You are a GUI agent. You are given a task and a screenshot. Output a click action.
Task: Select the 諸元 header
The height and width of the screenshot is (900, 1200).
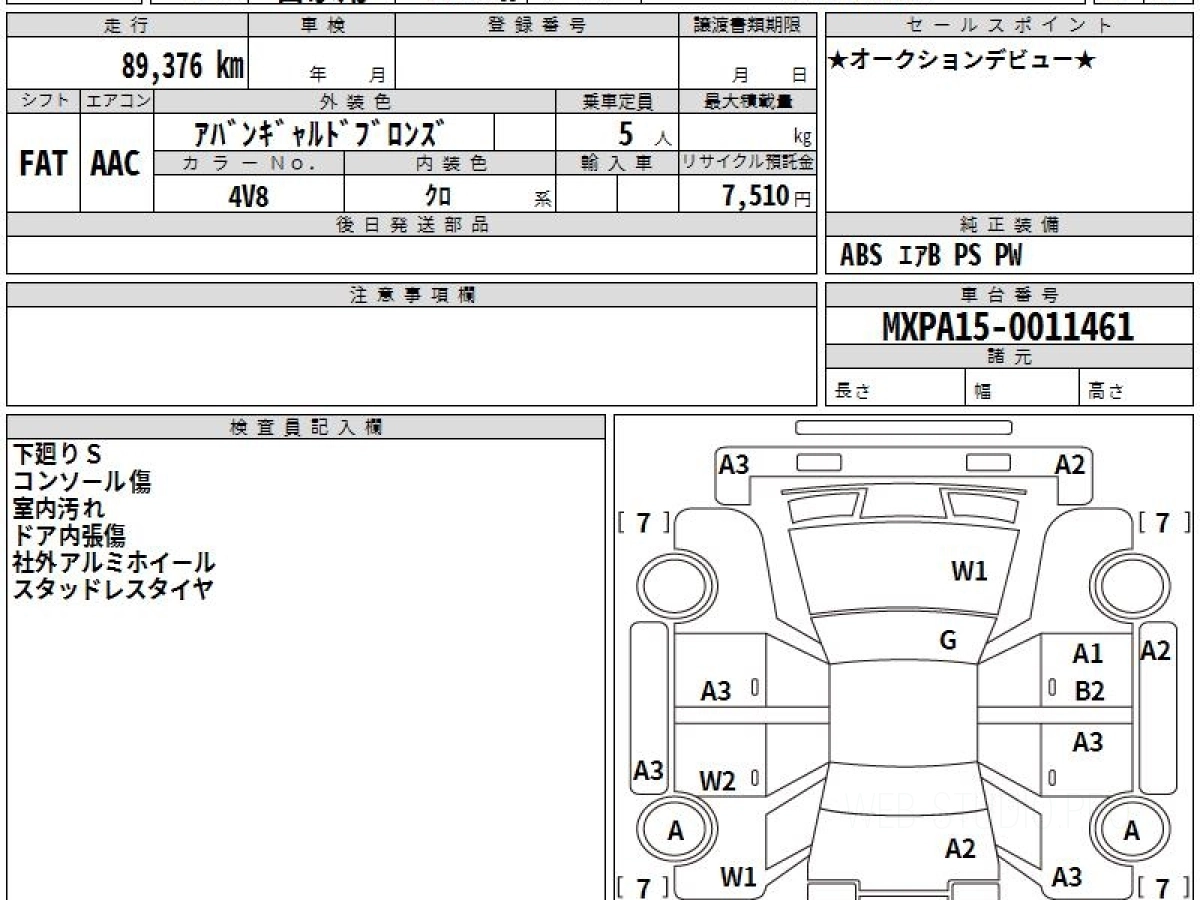(x=1010, y=357)
